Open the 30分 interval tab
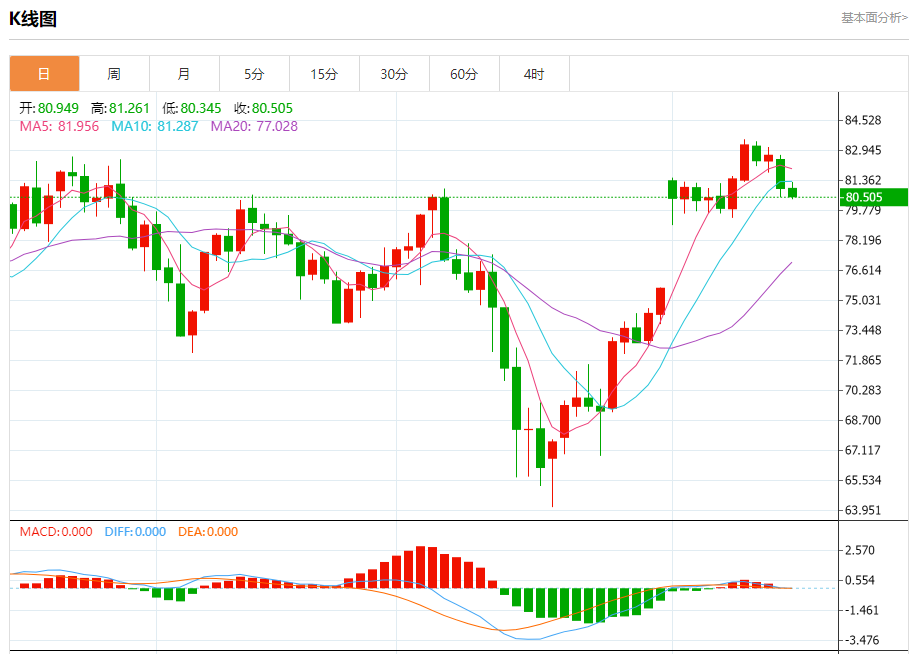 click(x=394, y=74)
